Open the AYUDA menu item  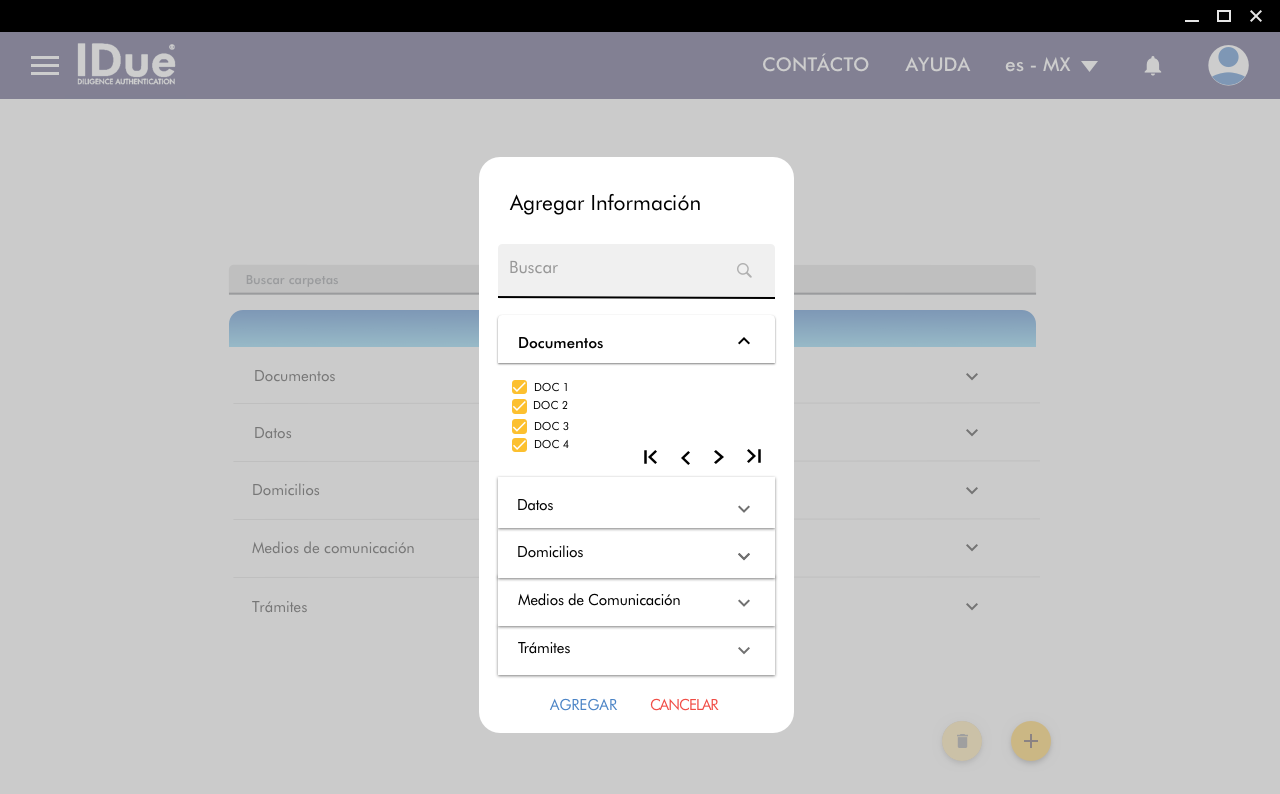[937, 65]
